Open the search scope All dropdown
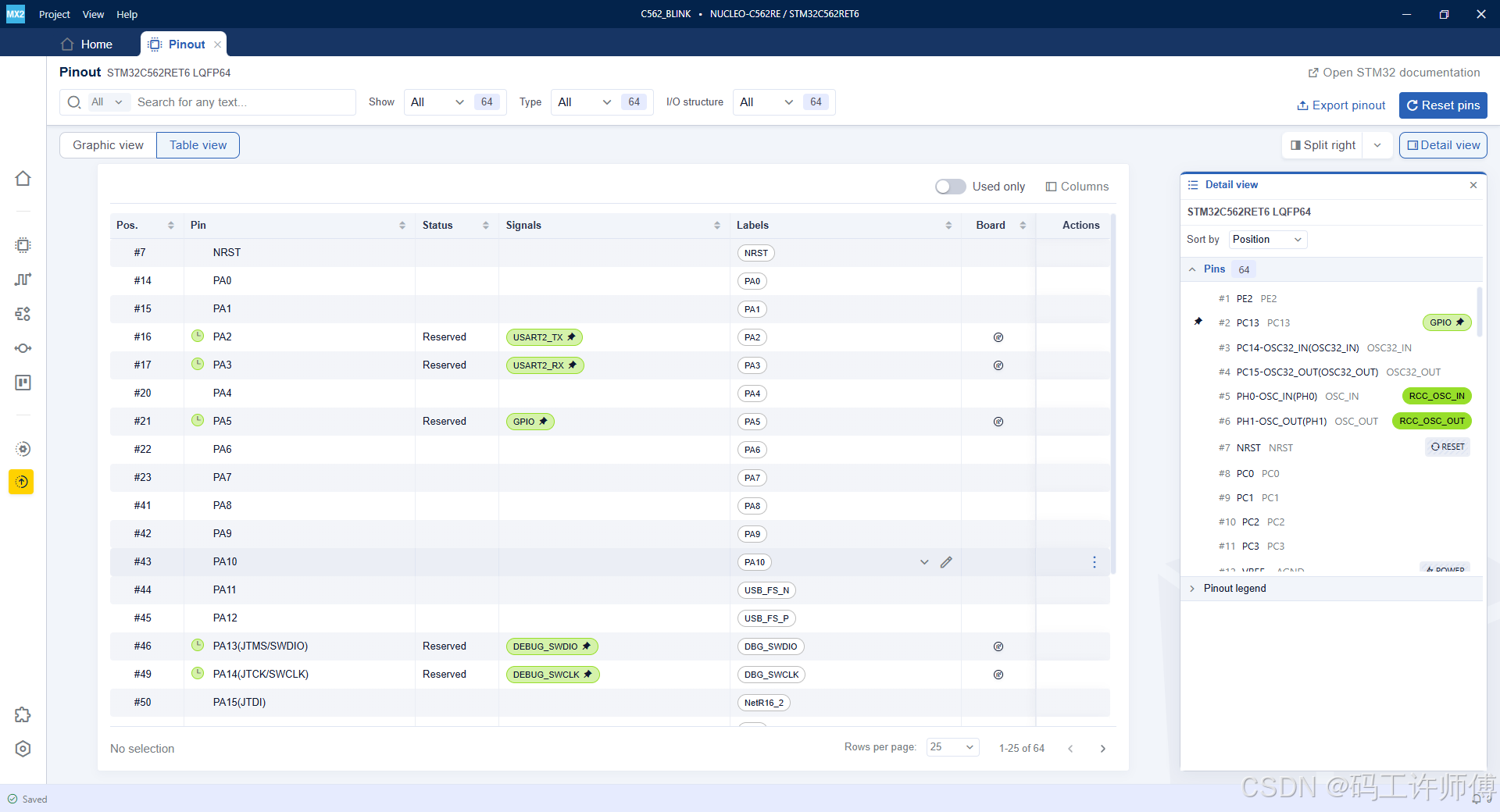1500x812 pixels. point(108,102)
